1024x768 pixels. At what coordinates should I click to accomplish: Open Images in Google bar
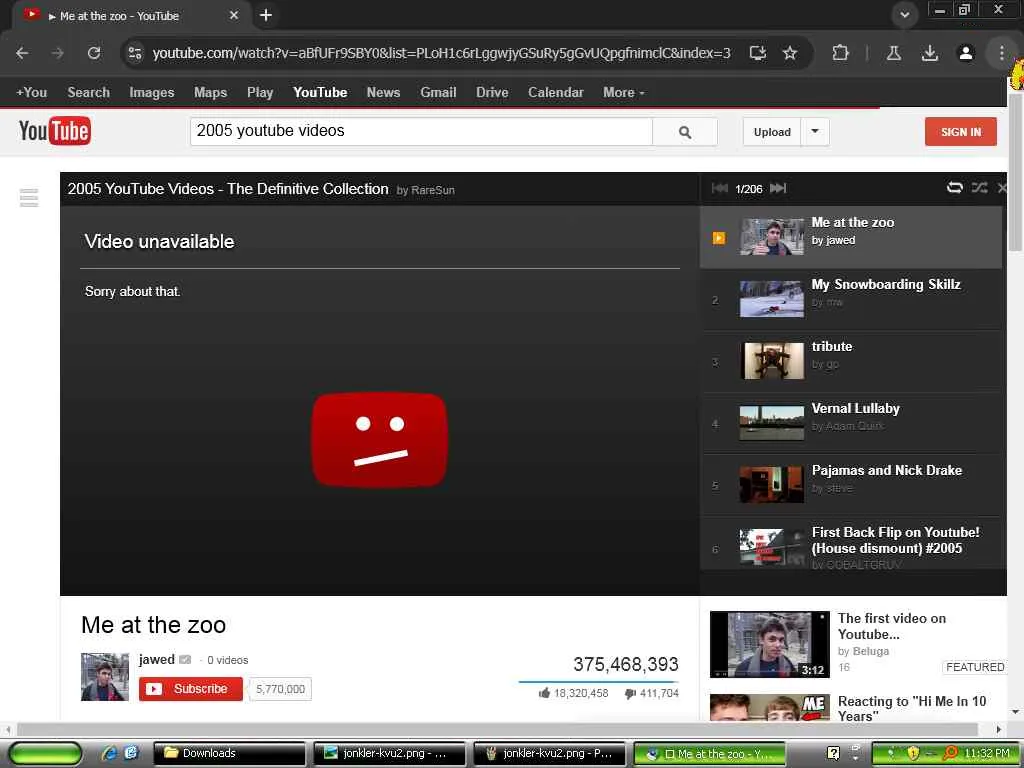152,93
